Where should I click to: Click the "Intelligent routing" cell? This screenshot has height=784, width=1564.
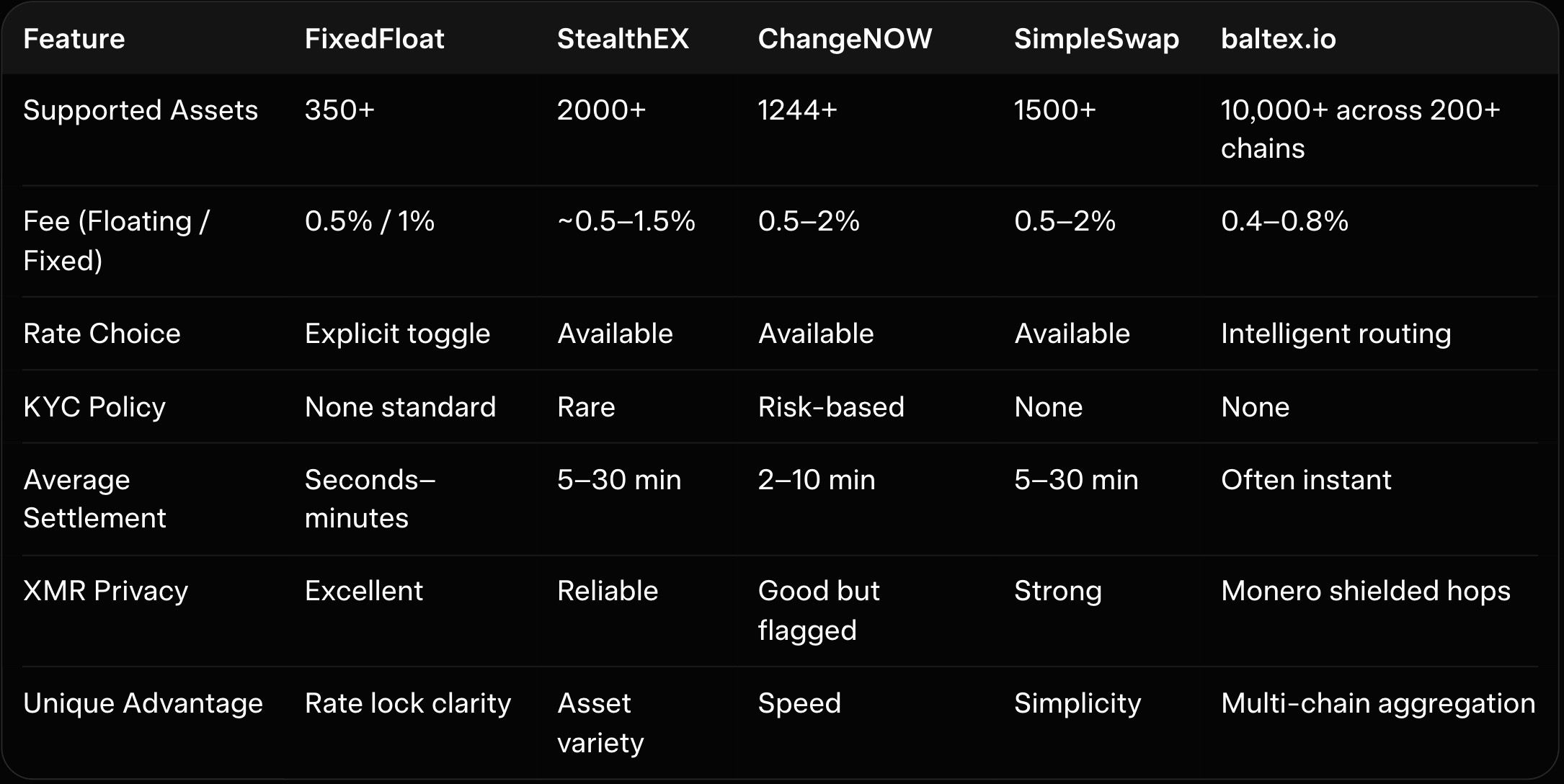[1336, 334]
